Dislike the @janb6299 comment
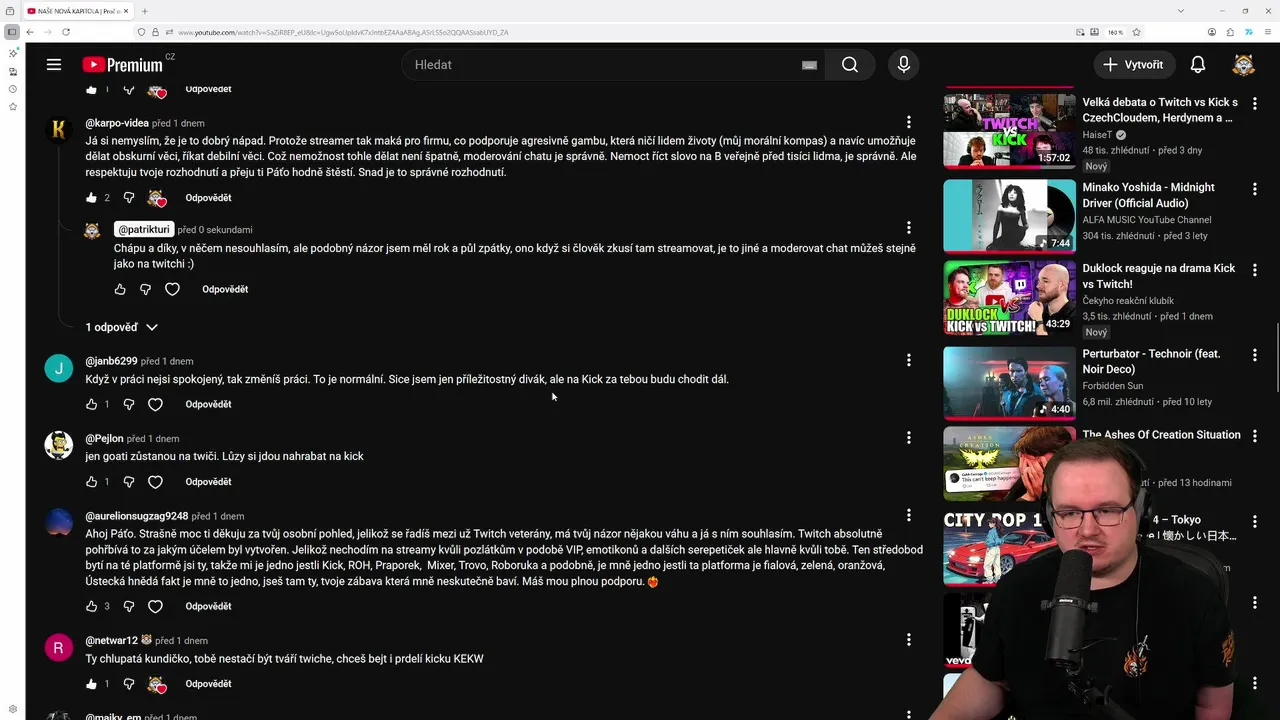Screen dimensions: 1280x720 [x=128, y=404]
